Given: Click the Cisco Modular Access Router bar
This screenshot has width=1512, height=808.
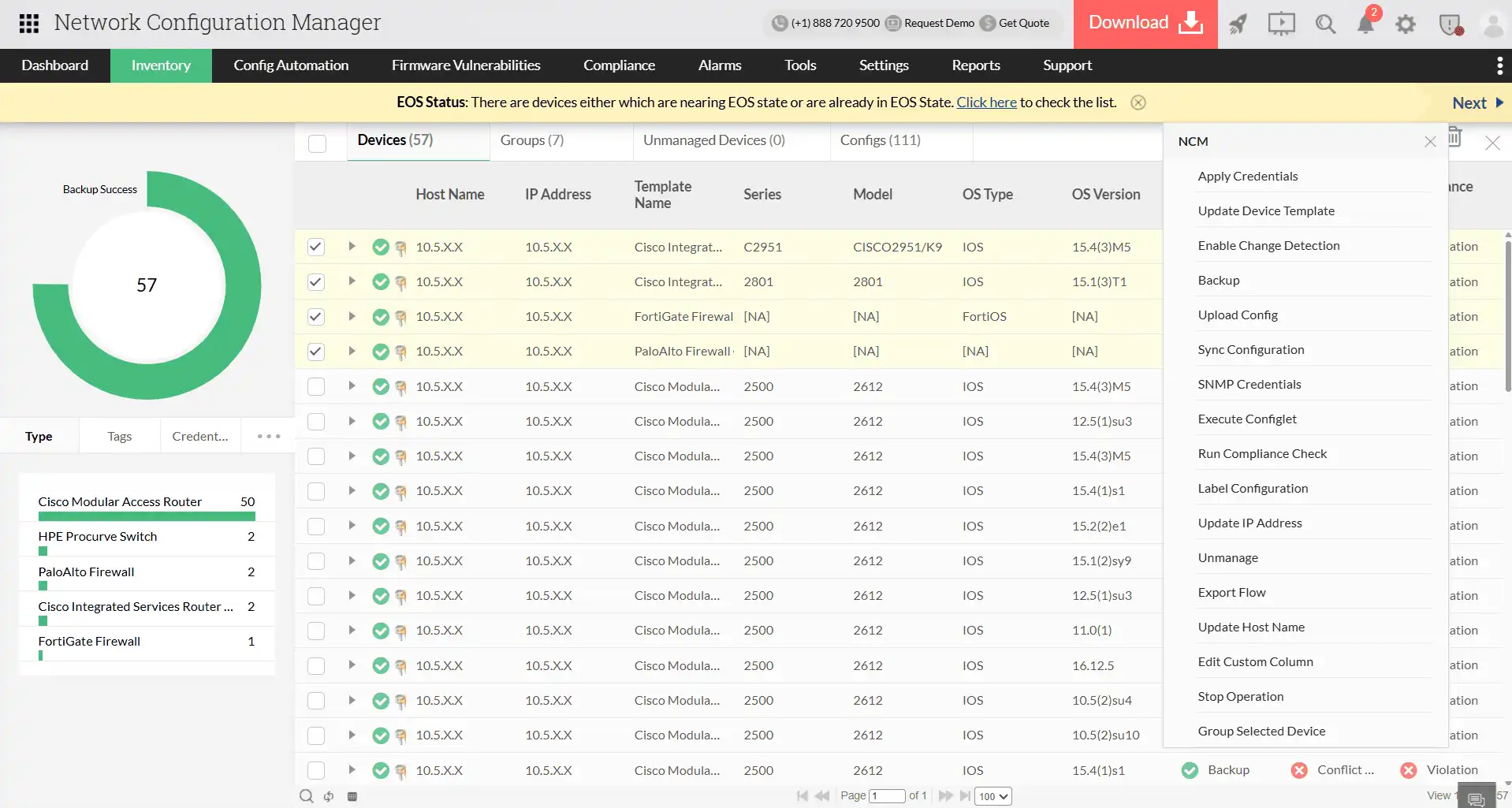Looking at the screenshot, I should click(147, 516).
